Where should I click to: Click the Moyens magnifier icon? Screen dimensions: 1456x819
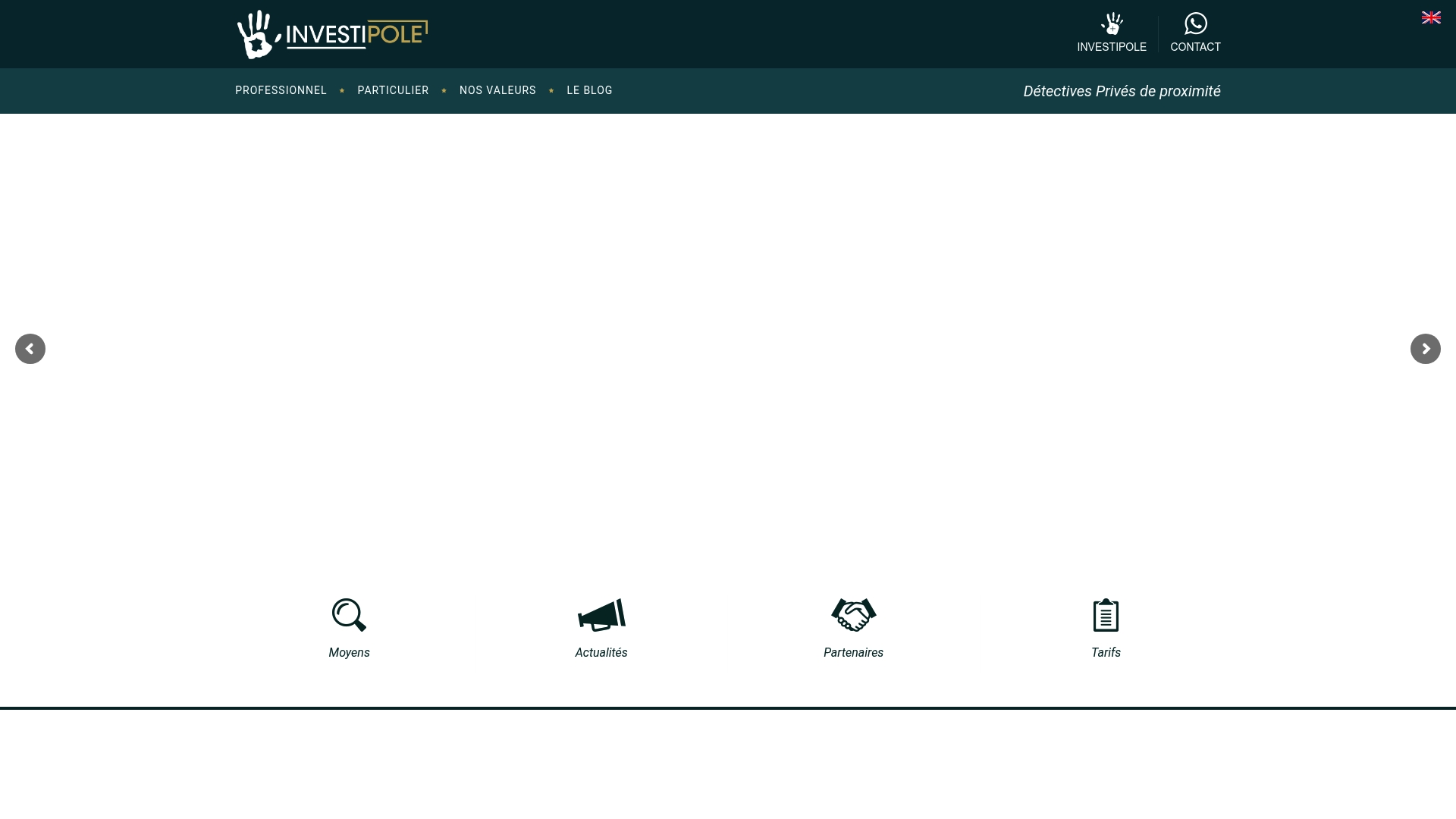(349, 615)
